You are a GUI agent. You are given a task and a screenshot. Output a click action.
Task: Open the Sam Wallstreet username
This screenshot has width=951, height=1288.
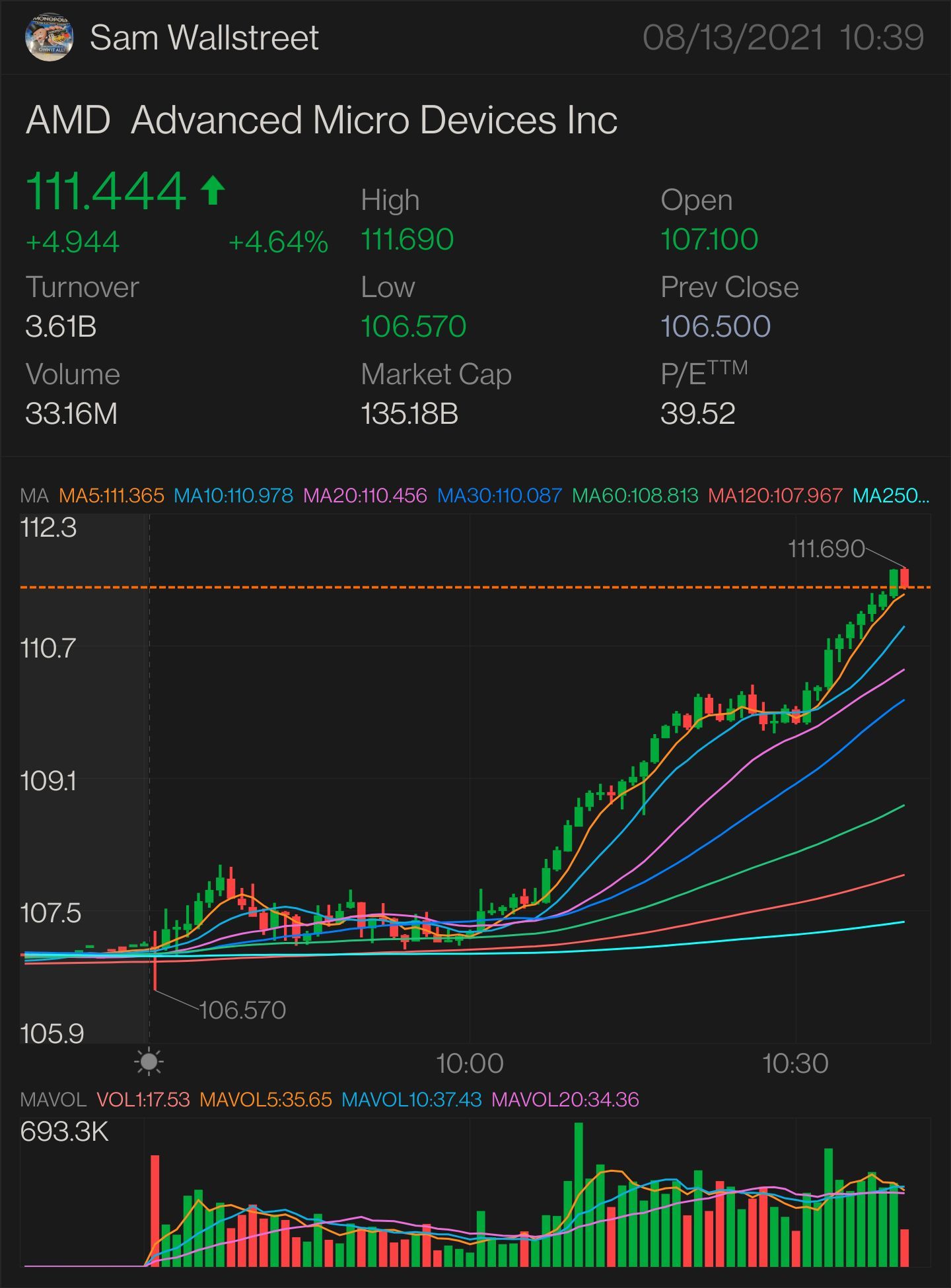(204, 38)
